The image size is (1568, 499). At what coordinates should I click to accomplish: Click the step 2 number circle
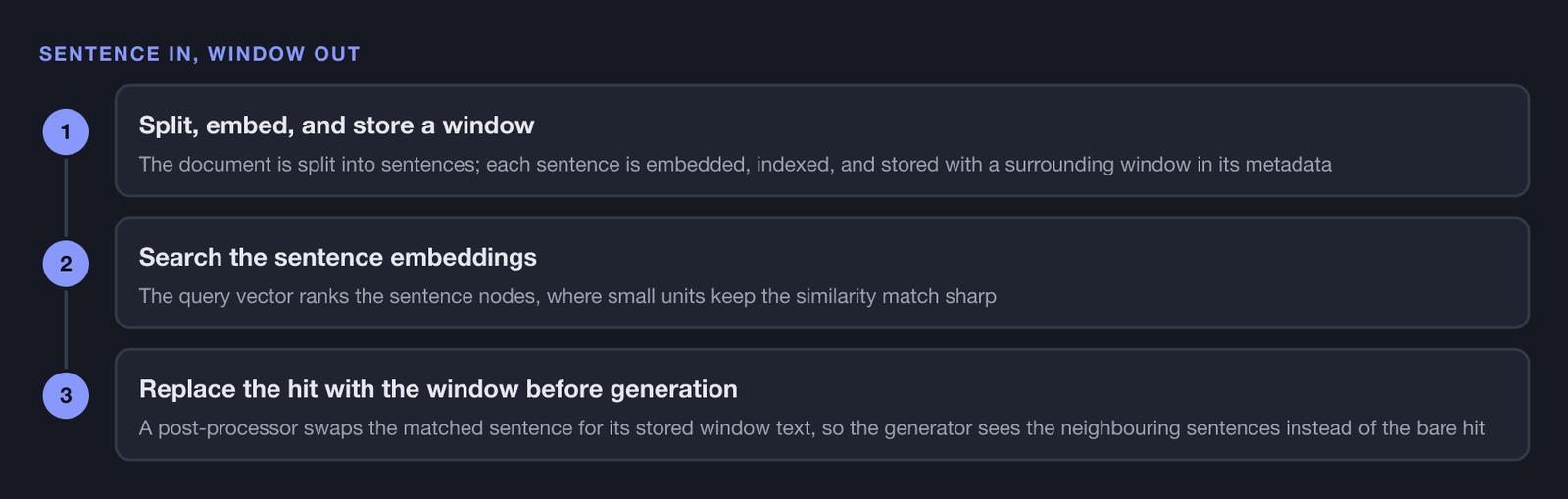click(66, 264)
